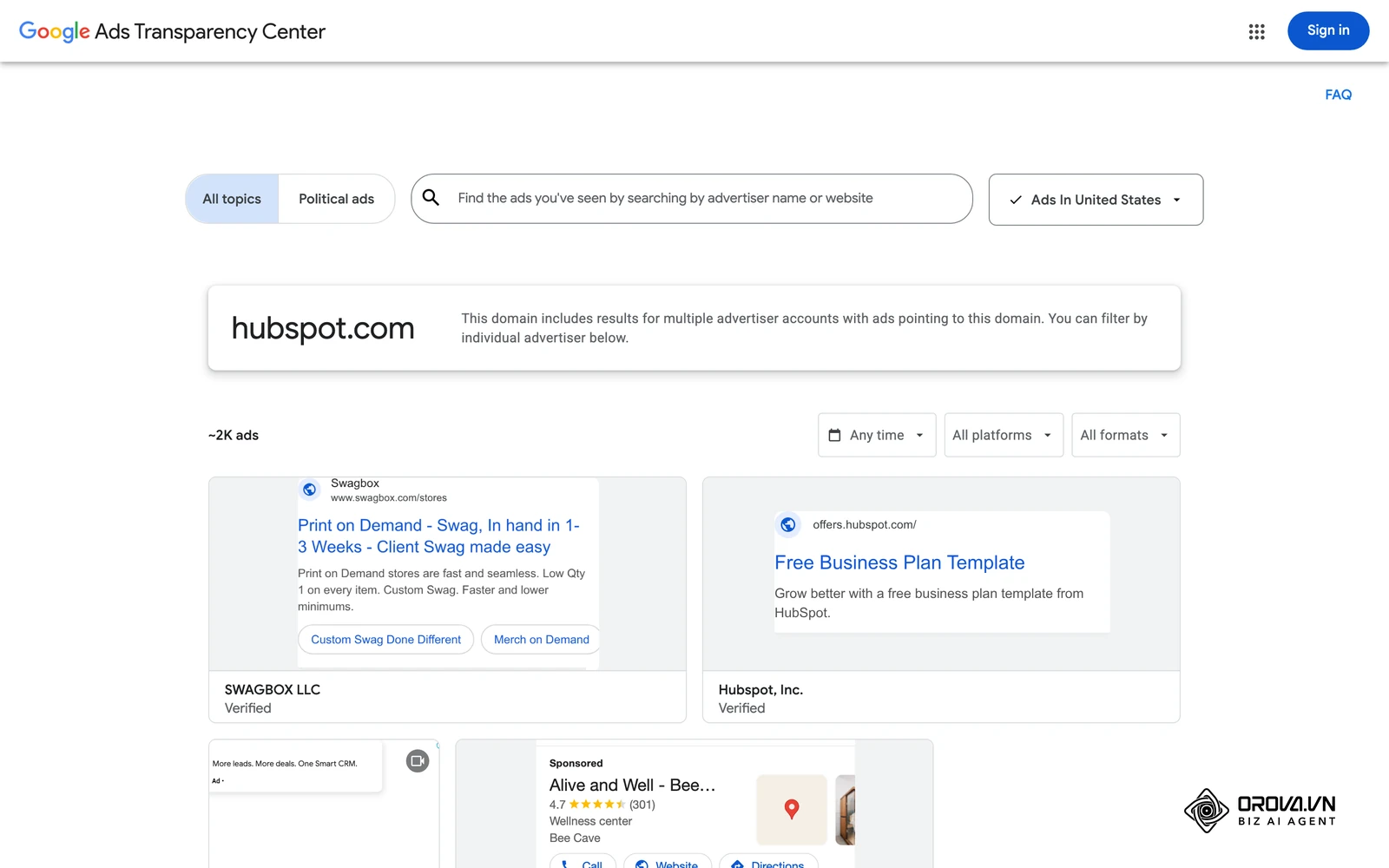Select the All topics toggle
Viewport: 1389px width, 868px height.
point(232,199)
